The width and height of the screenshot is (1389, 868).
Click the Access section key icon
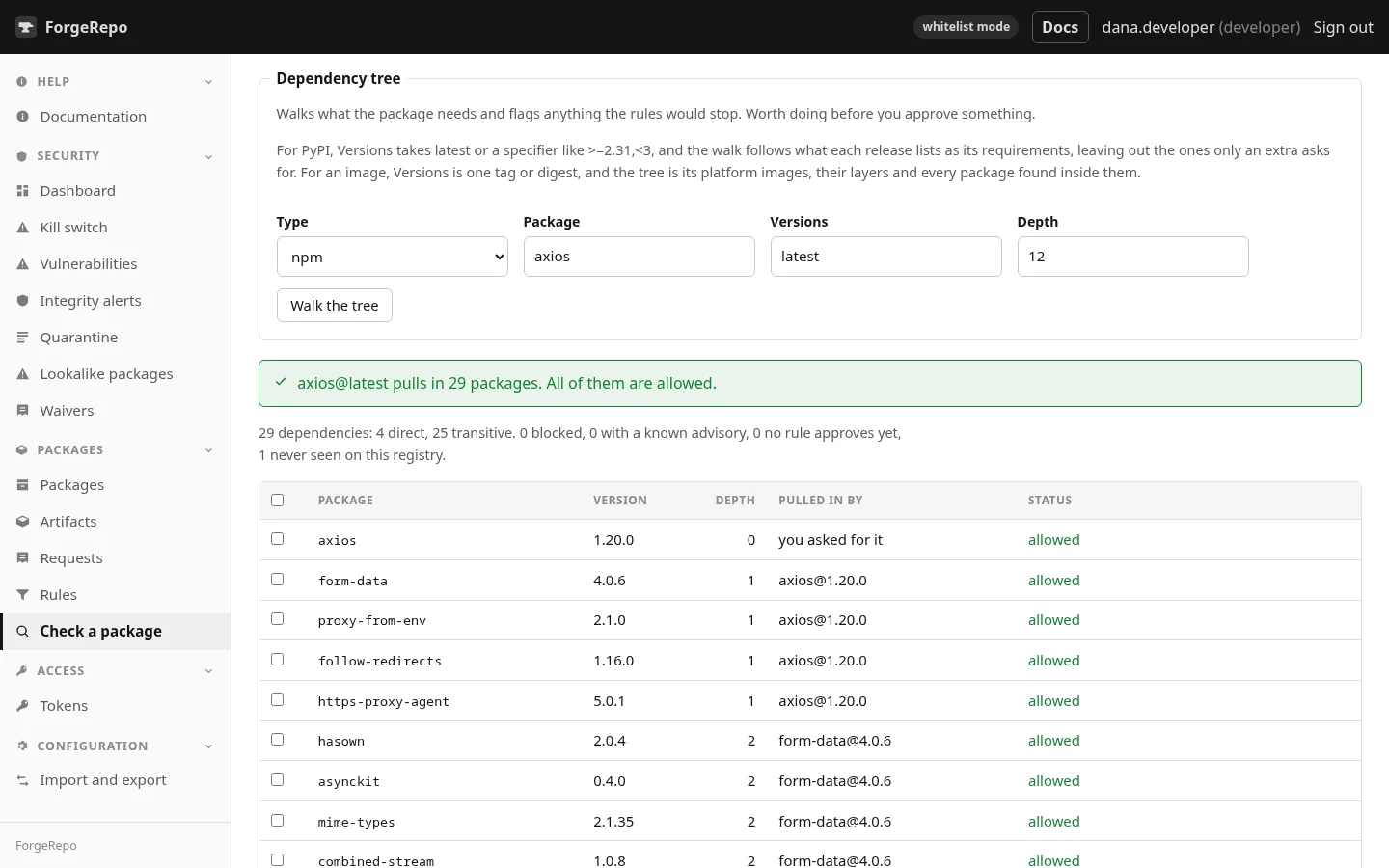pos(21,671)
